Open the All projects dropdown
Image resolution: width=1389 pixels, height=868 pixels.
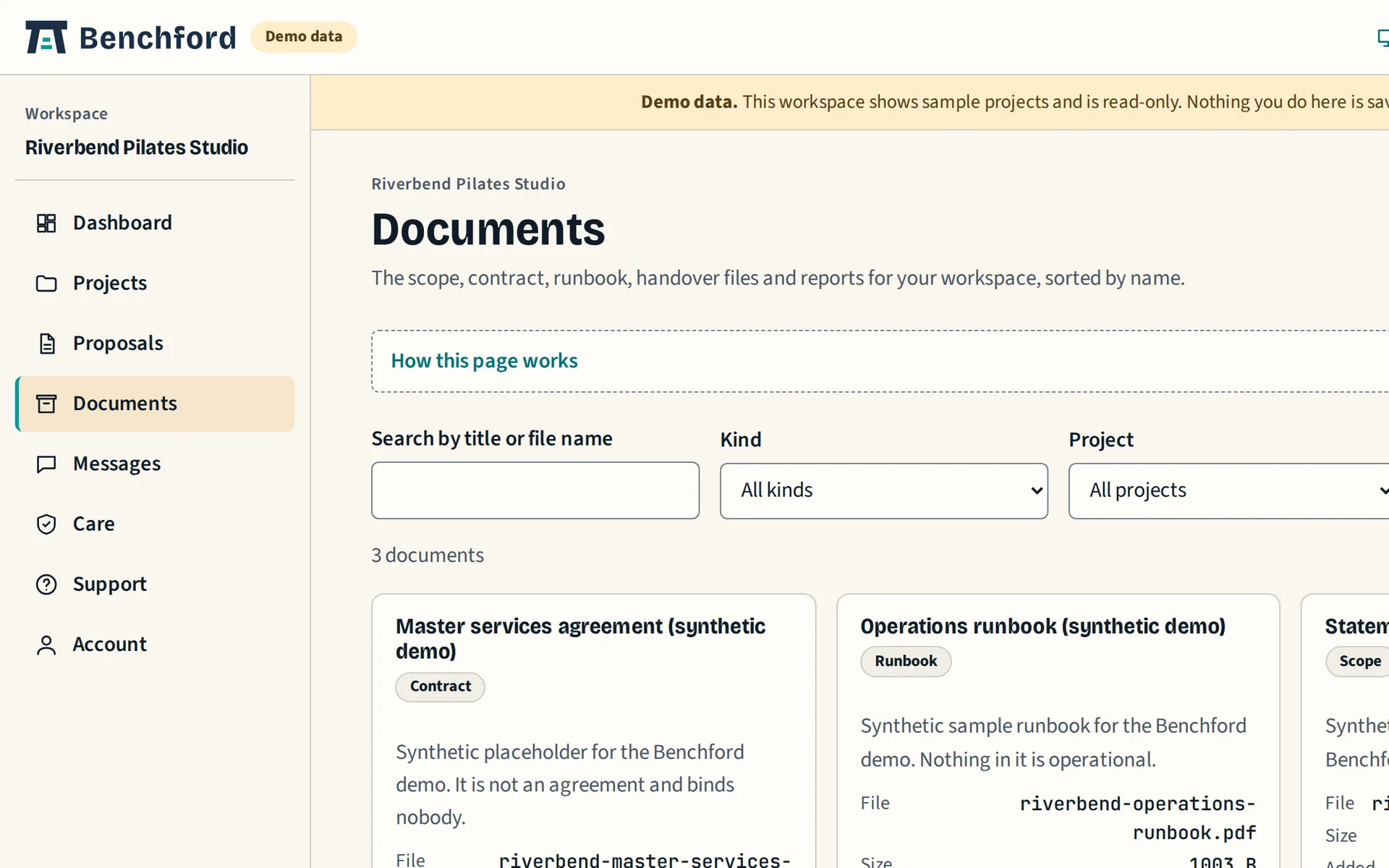(1229, 490)
